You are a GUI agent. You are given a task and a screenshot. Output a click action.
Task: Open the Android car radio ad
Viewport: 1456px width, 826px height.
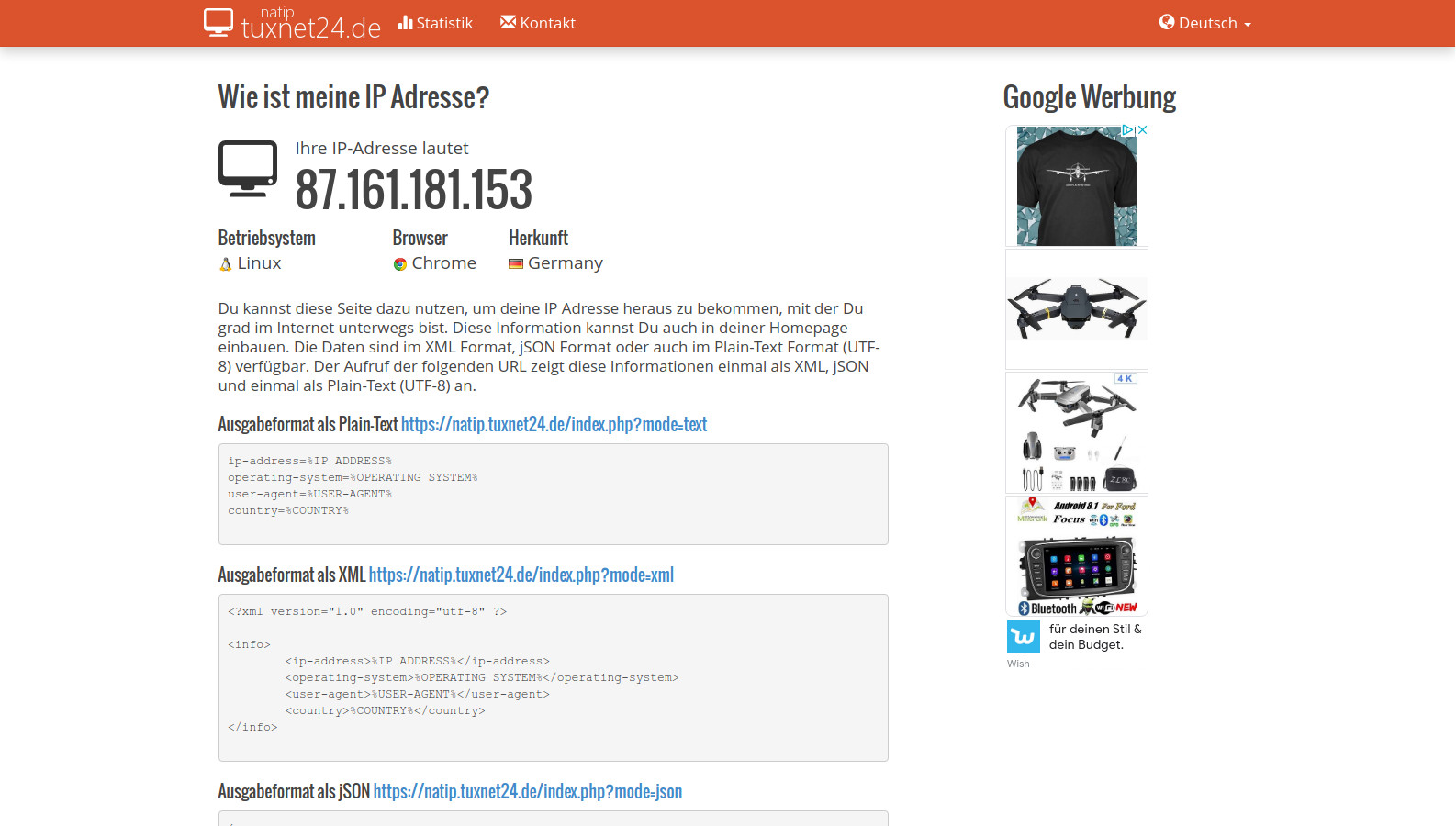click(x=1076, y=556)
